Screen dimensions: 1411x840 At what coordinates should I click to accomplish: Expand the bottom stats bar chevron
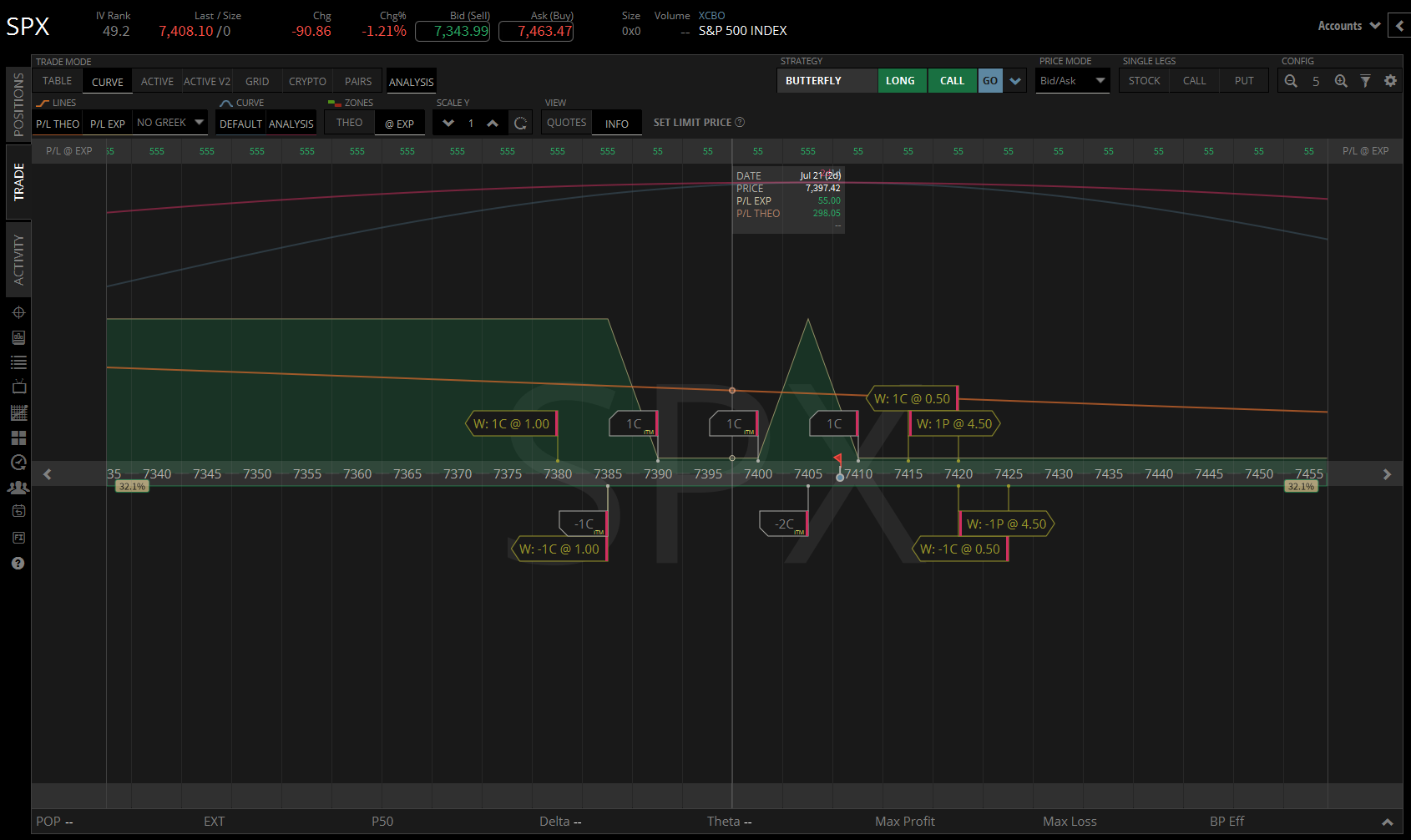pyautogui.click(x=1388, y=822)
